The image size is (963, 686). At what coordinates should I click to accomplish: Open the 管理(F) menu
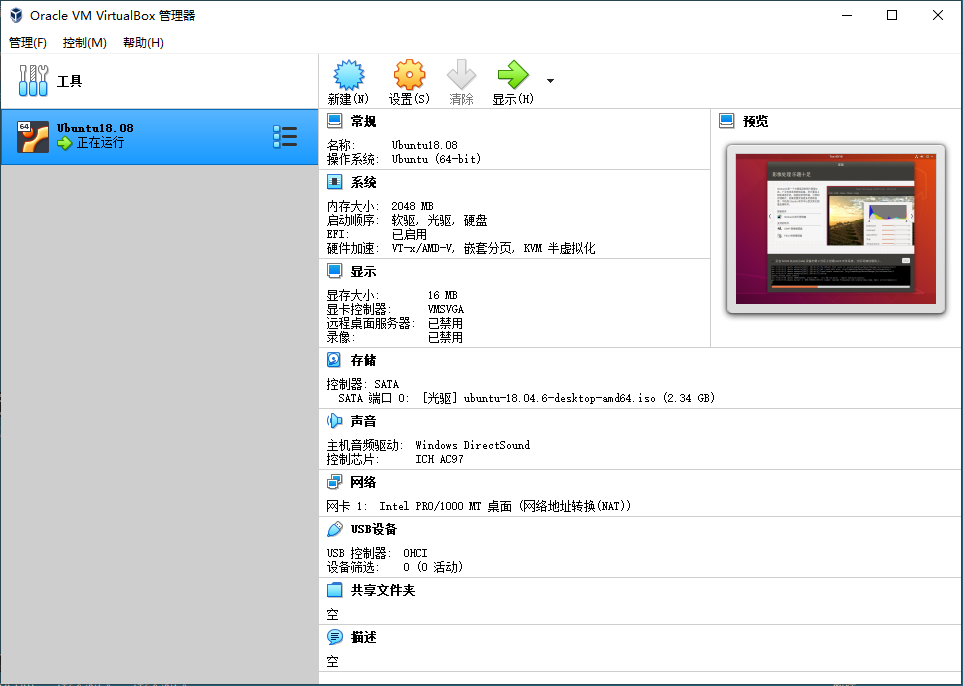pyautogui.click(x=28, y=43)
